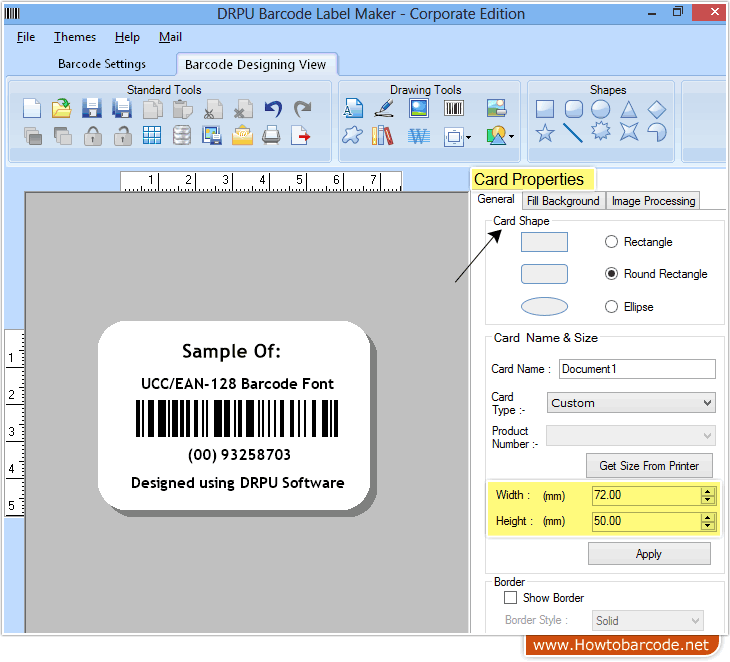Select the Ellipse card shape radio button

611,306
